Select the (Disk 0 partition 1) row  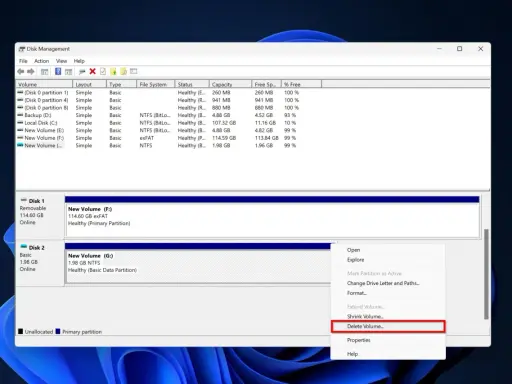click(158, 92)
